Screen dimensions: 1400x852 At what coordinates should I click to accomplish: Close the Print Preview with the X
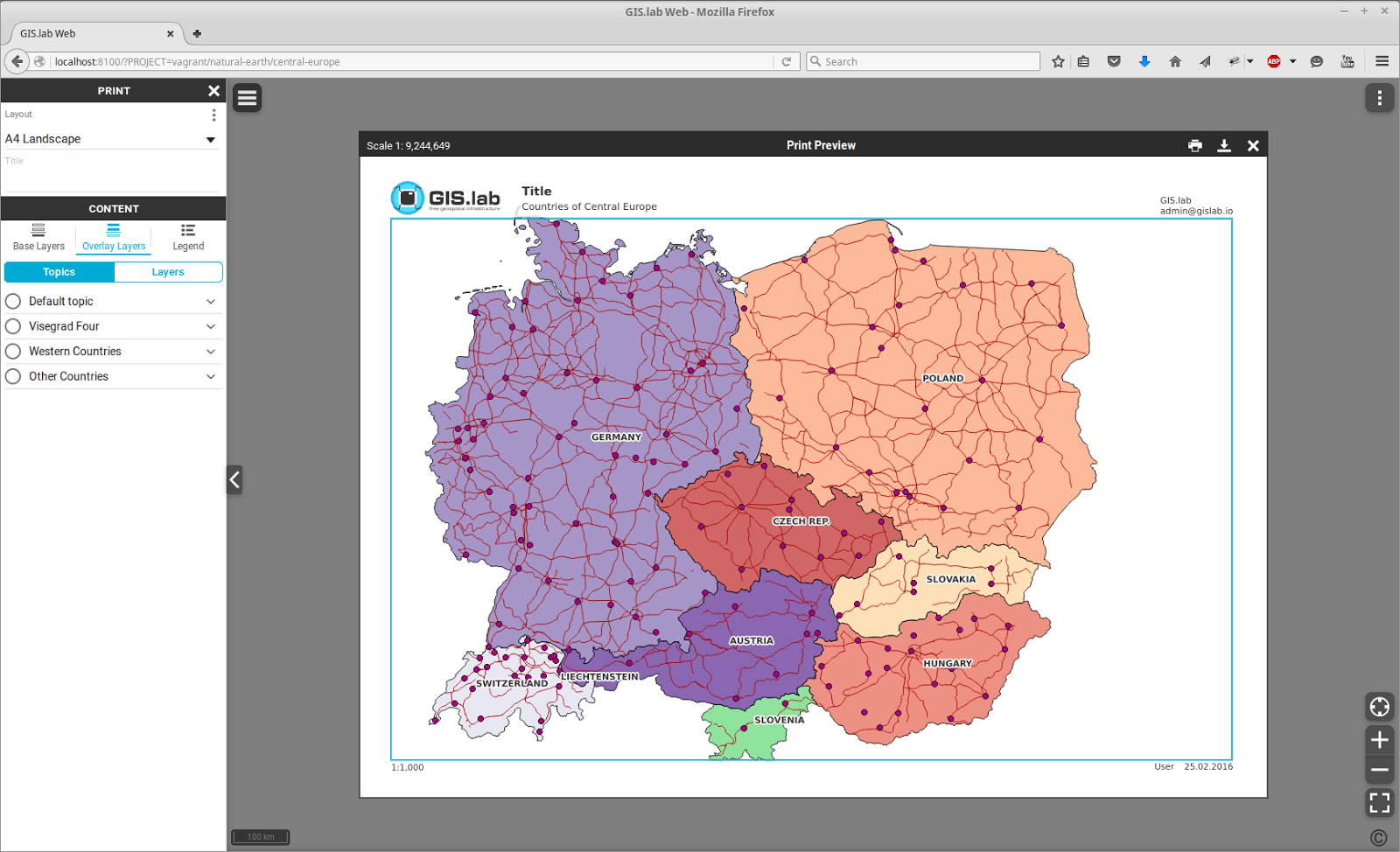[1253, 144]
